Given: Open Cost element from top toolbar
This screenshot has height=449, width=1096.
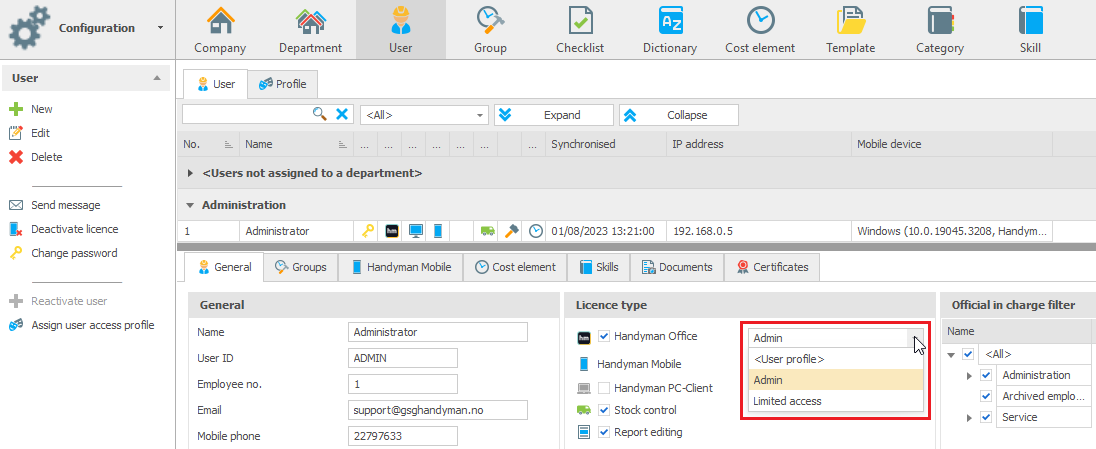Looking at the screenshot, I should (760, 20).
